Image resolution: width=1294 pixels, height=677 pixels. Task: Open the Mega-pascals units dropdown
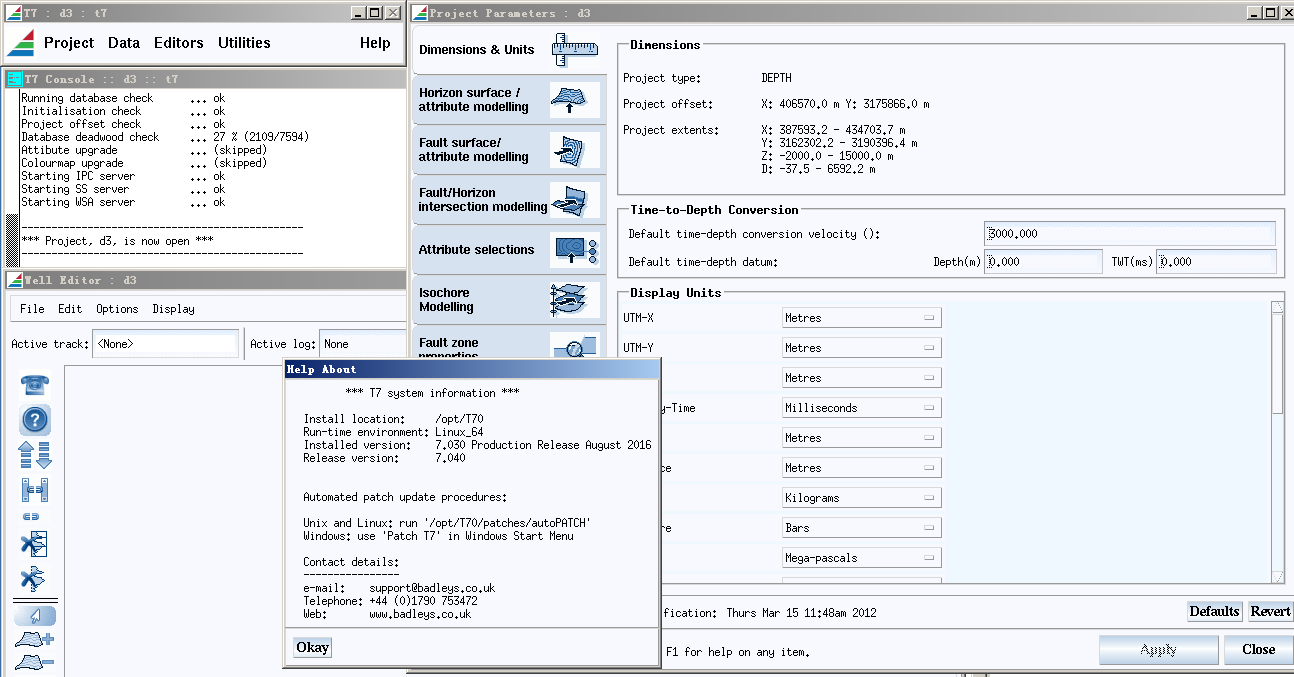coord(861,558)
